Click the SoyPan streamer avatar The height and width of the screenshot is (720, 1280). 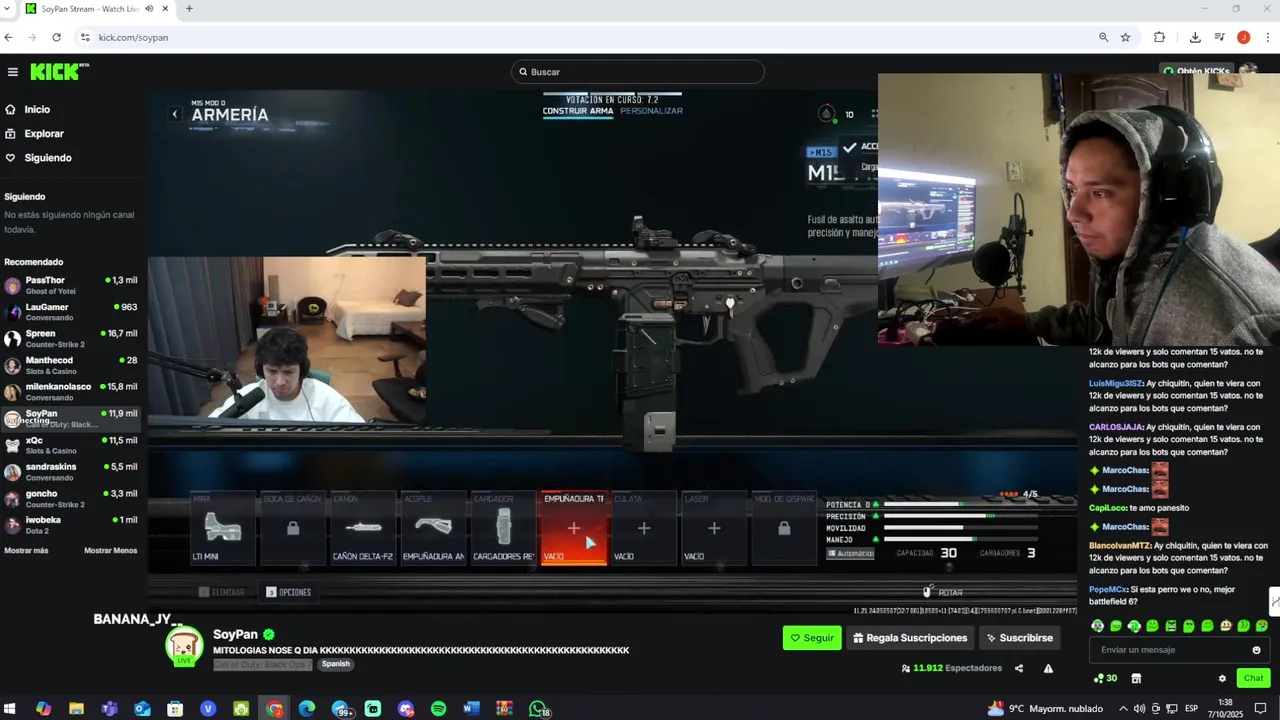coord(185,646)
